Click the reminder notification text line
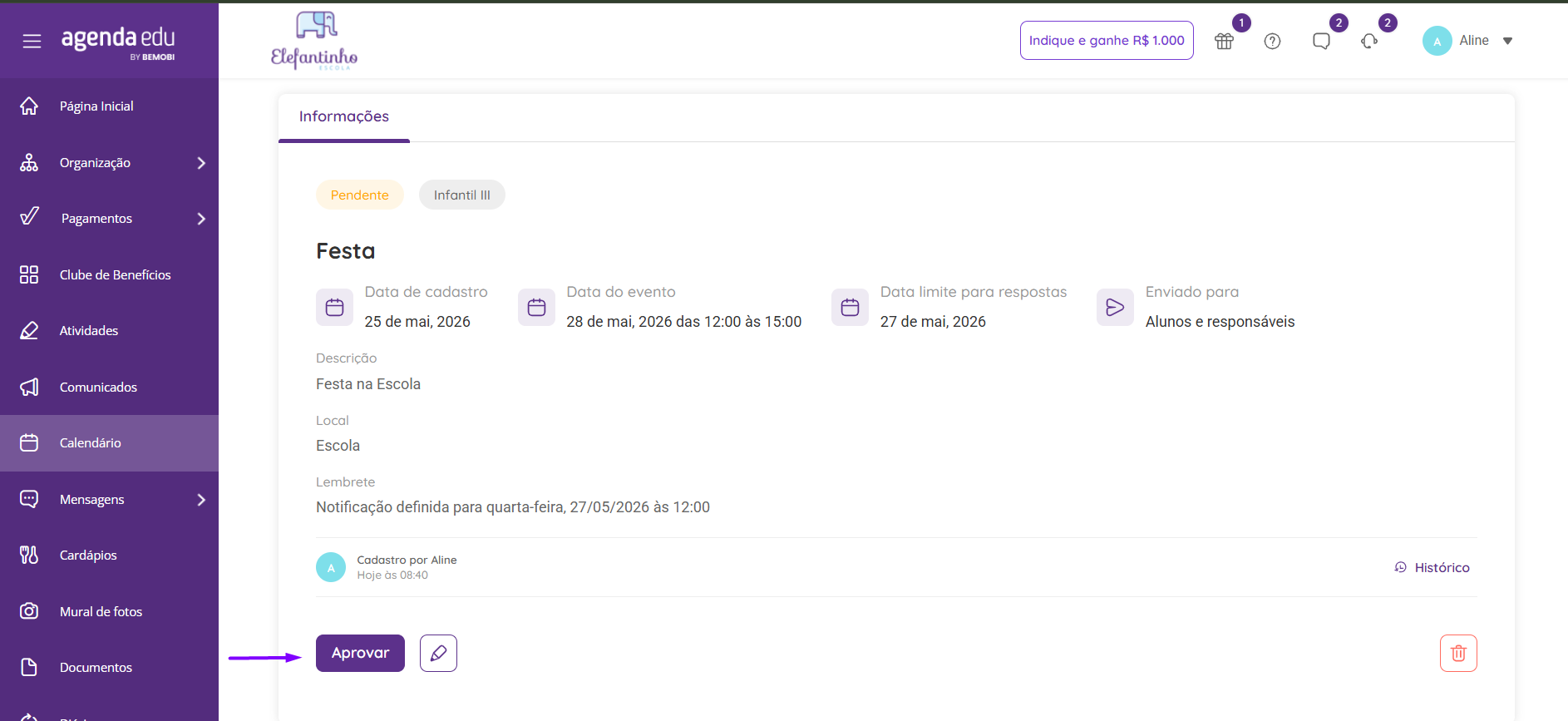The width and height of the screenshot is (1568, 721). (x=513, y=507)
